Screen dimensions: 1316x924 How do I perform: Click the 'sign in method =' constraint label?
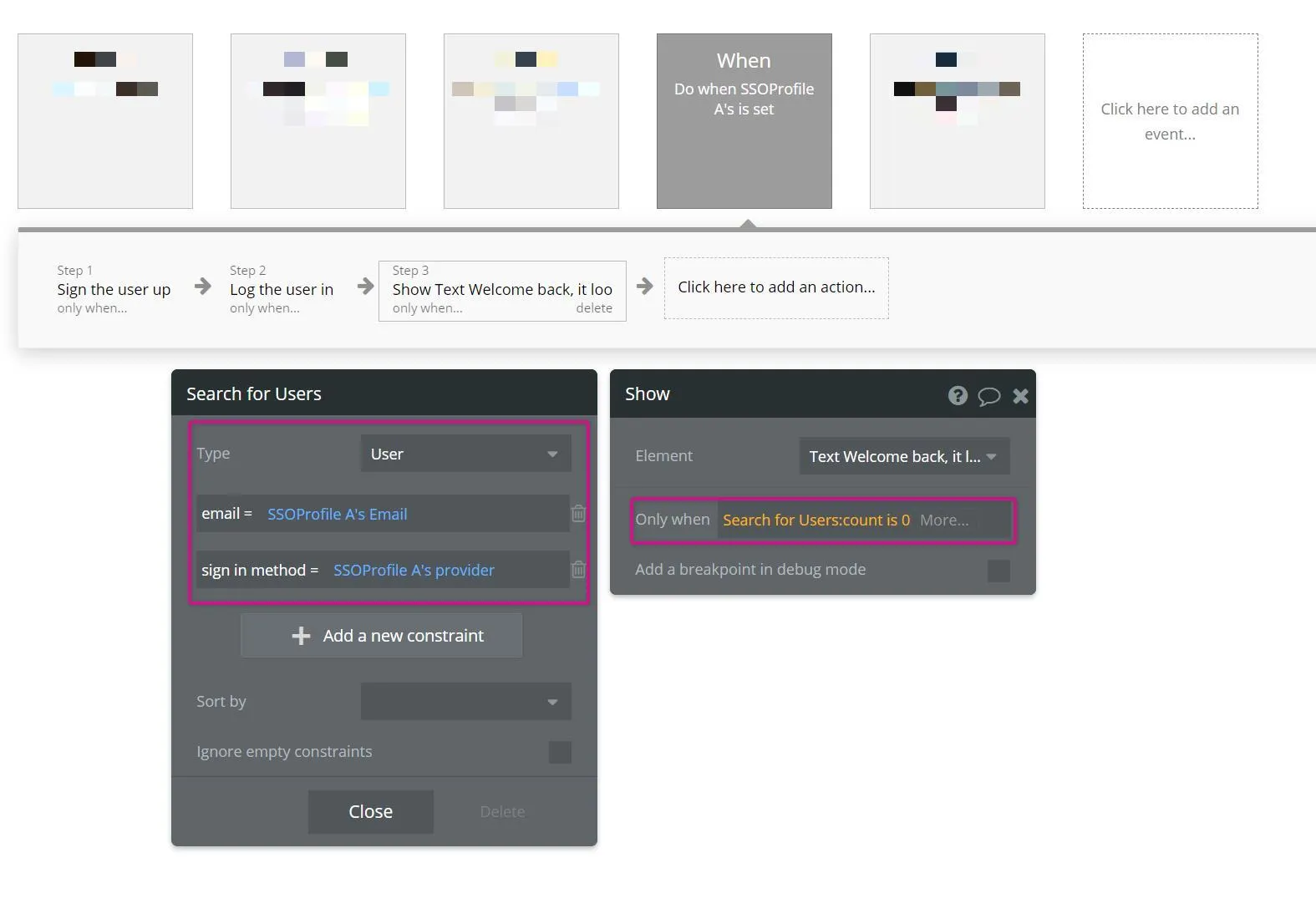click(260, 570)
